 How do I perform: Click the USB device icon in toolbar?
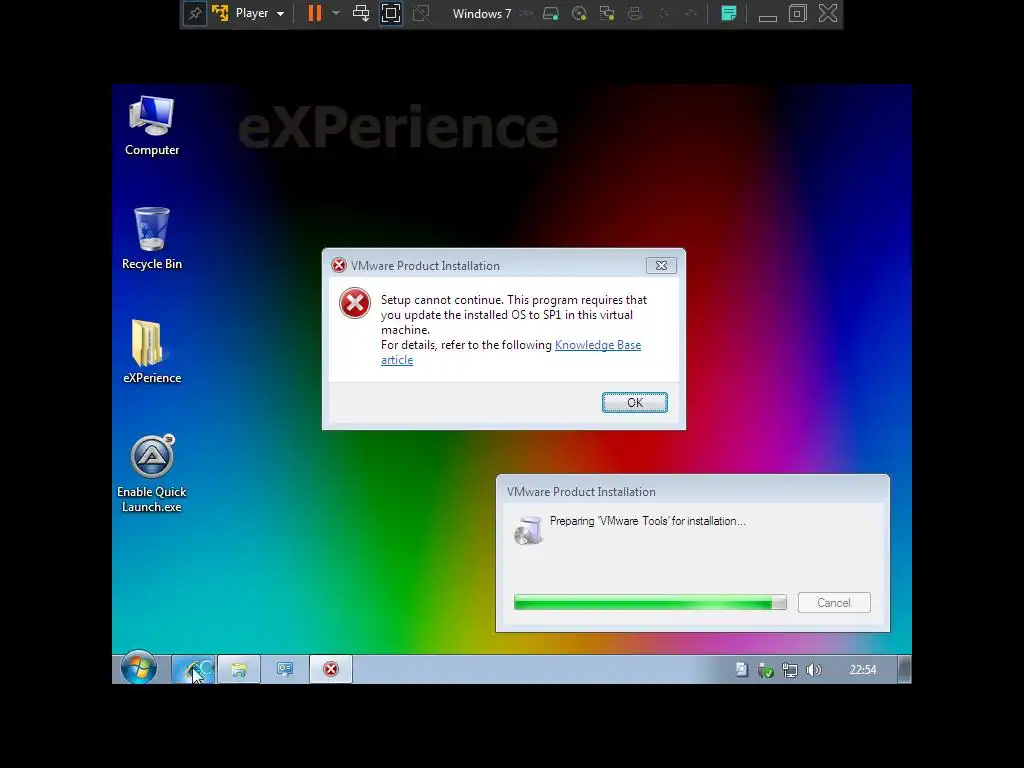(692, 14)
